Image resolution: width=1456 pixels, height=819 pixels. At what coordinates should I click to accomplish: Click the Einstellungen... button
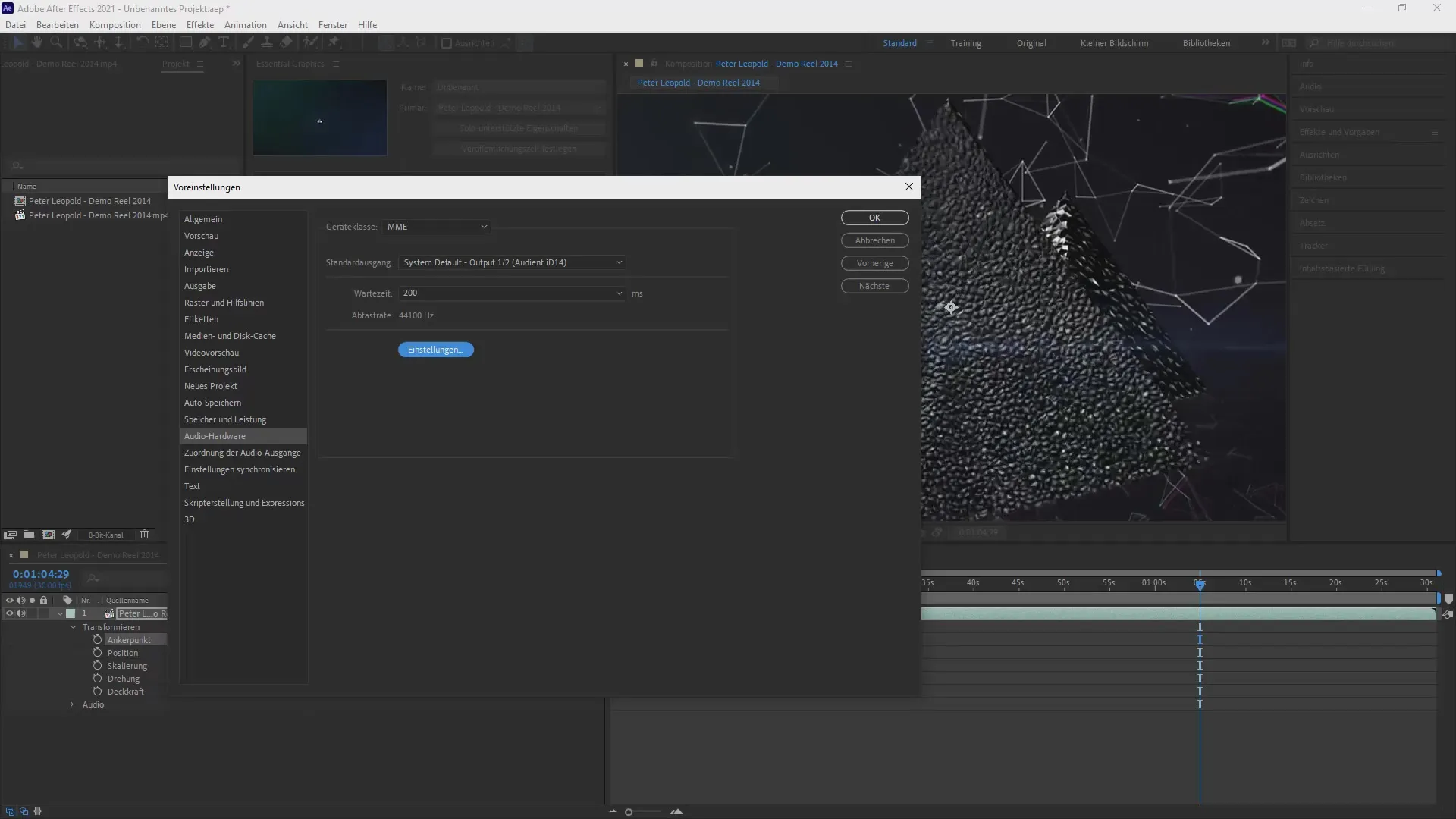[x=436, y=350]
